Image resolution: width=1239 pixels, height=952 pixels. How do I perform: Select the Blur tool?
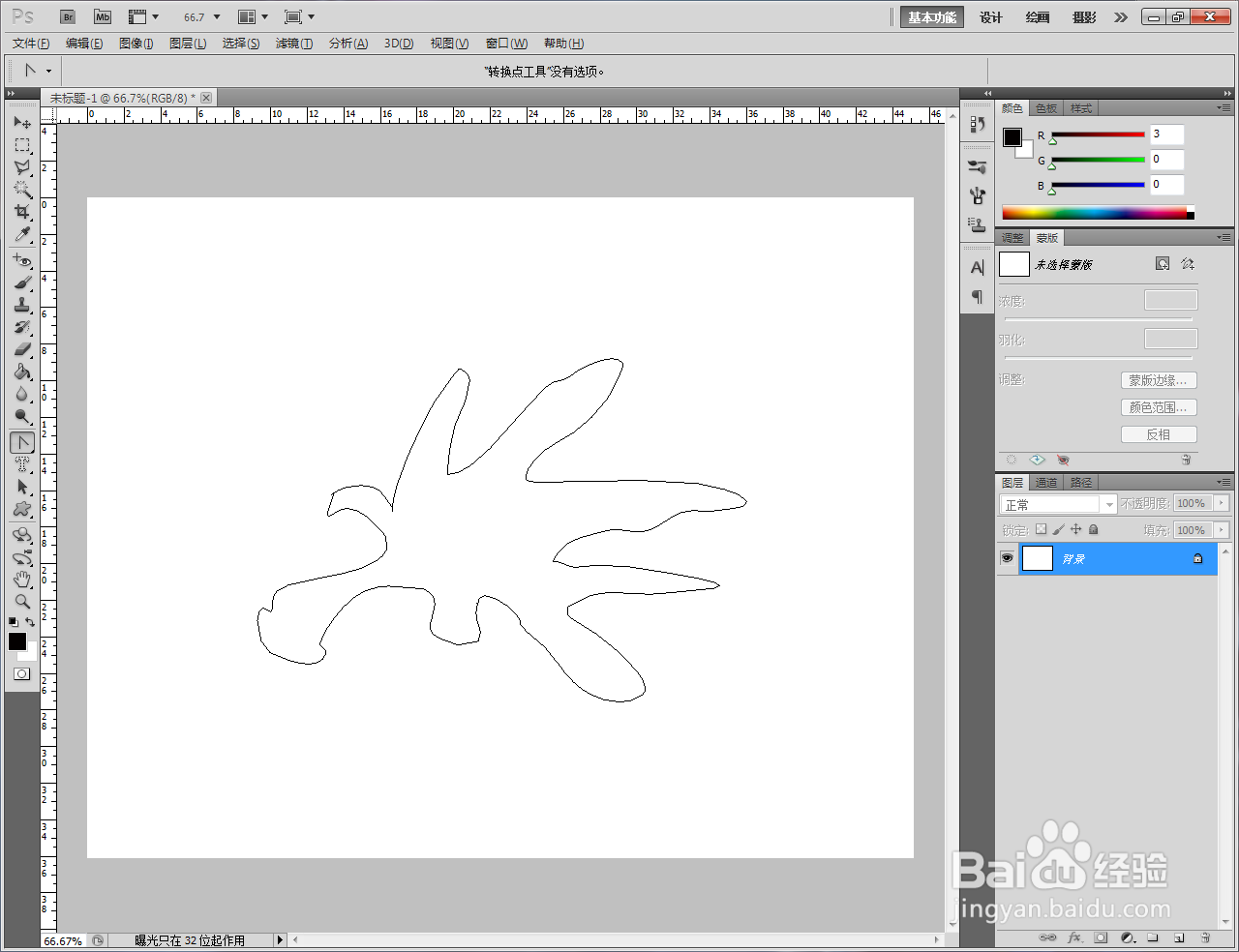[x=22, y=394]
